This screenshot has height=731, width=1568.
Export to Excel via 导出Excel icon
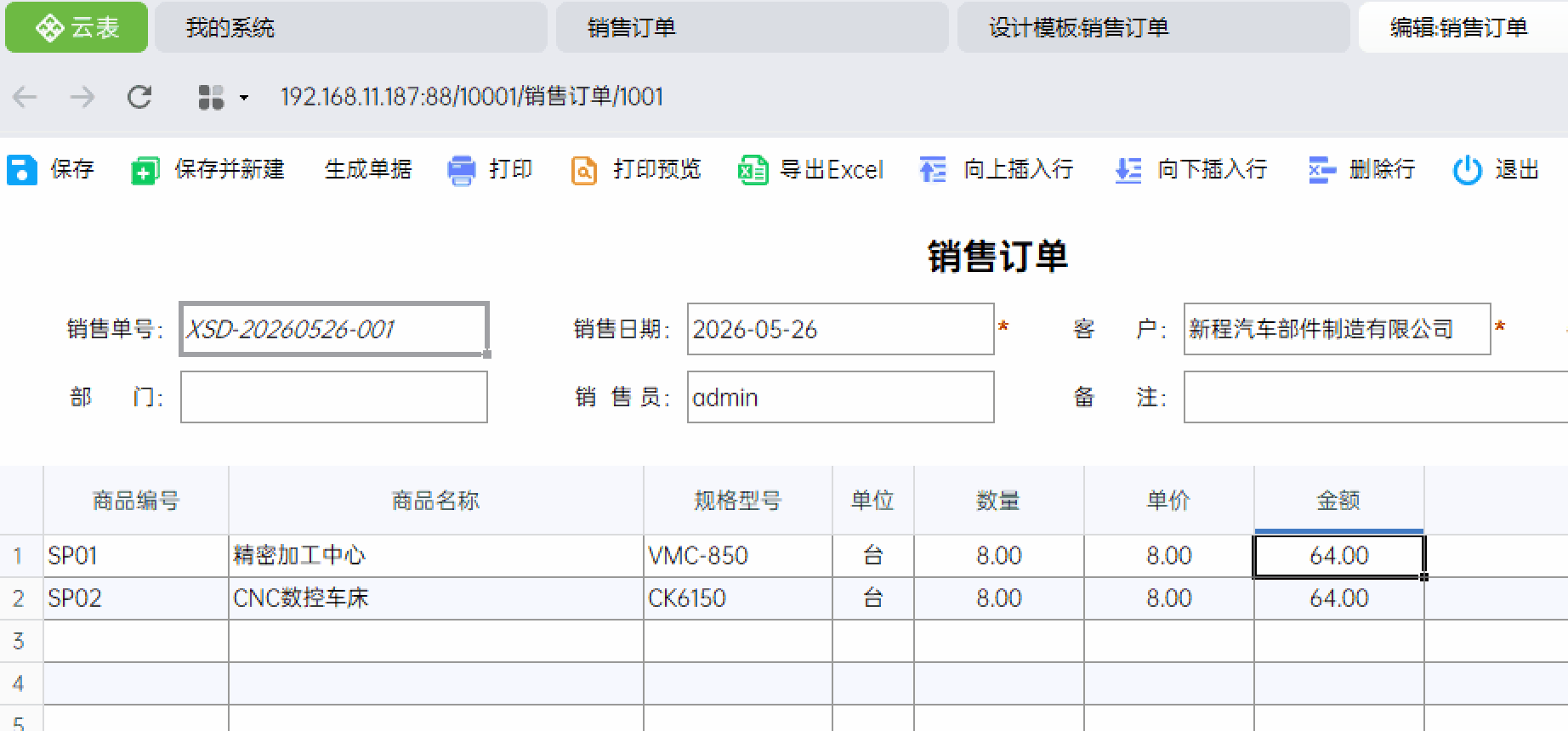tap(753, 170)
